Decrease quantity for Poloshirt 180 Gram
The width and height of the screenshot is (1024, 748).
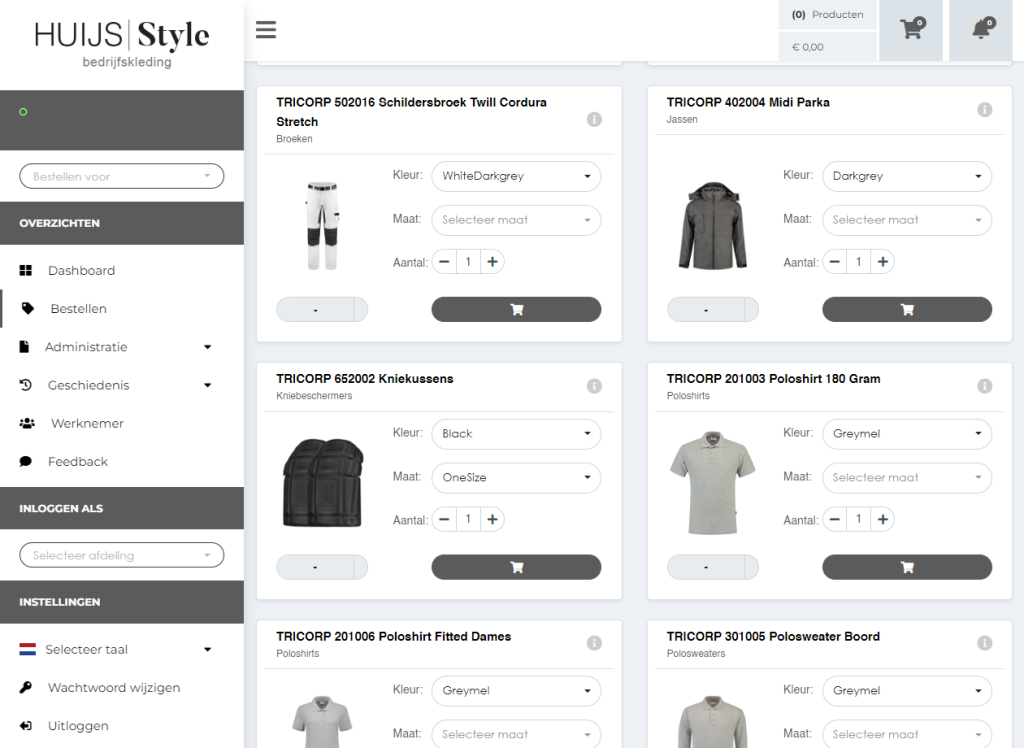835,519
